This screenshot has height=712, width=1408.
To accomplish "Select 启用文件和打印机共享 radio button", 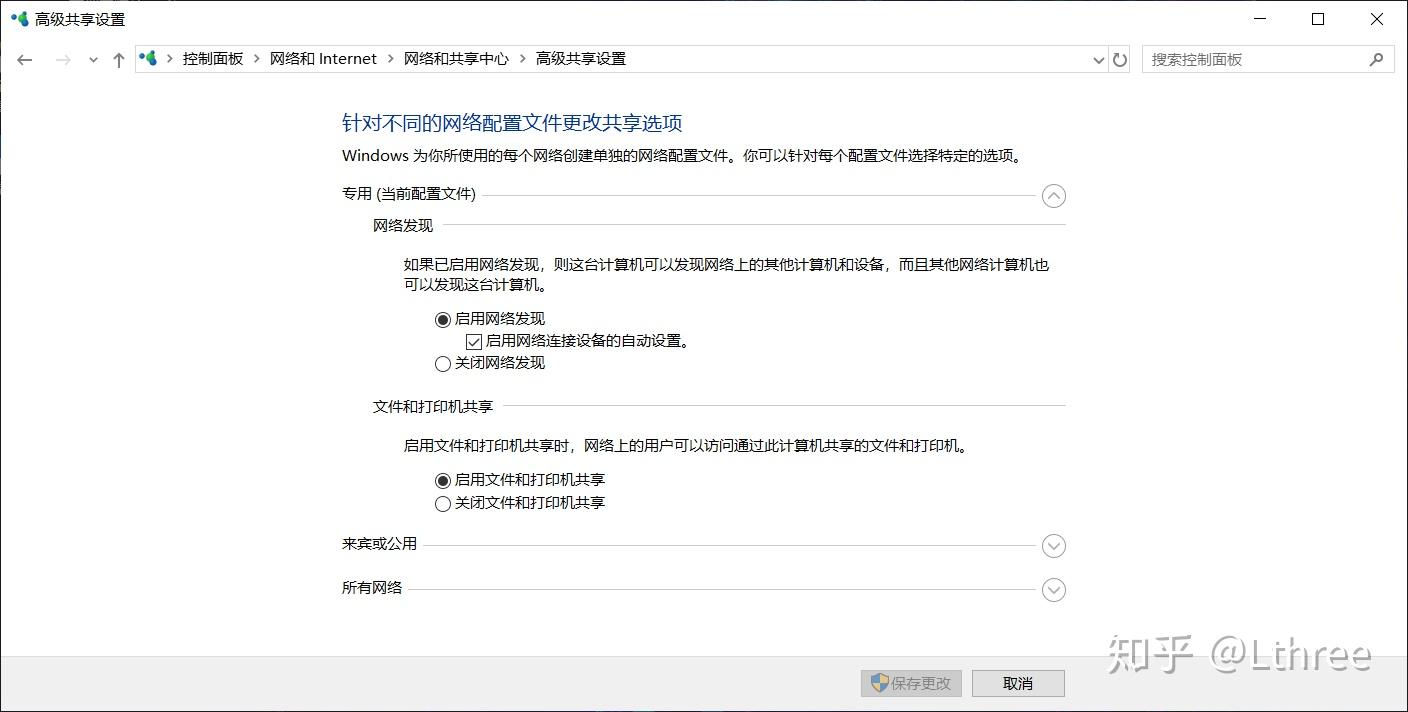I will 443,481.
